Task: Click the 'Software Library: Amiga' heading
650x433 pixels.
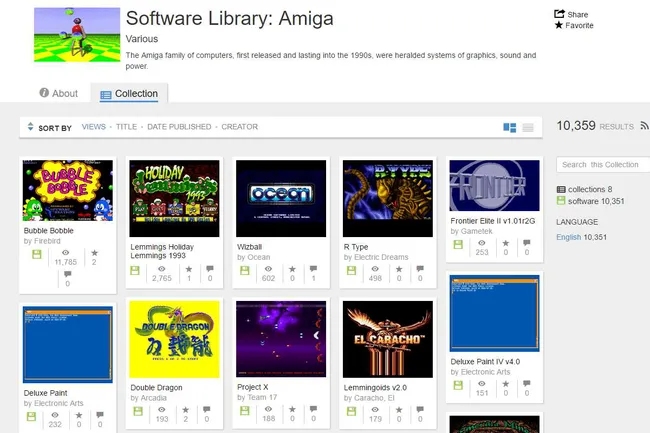Action: point(230,18)
